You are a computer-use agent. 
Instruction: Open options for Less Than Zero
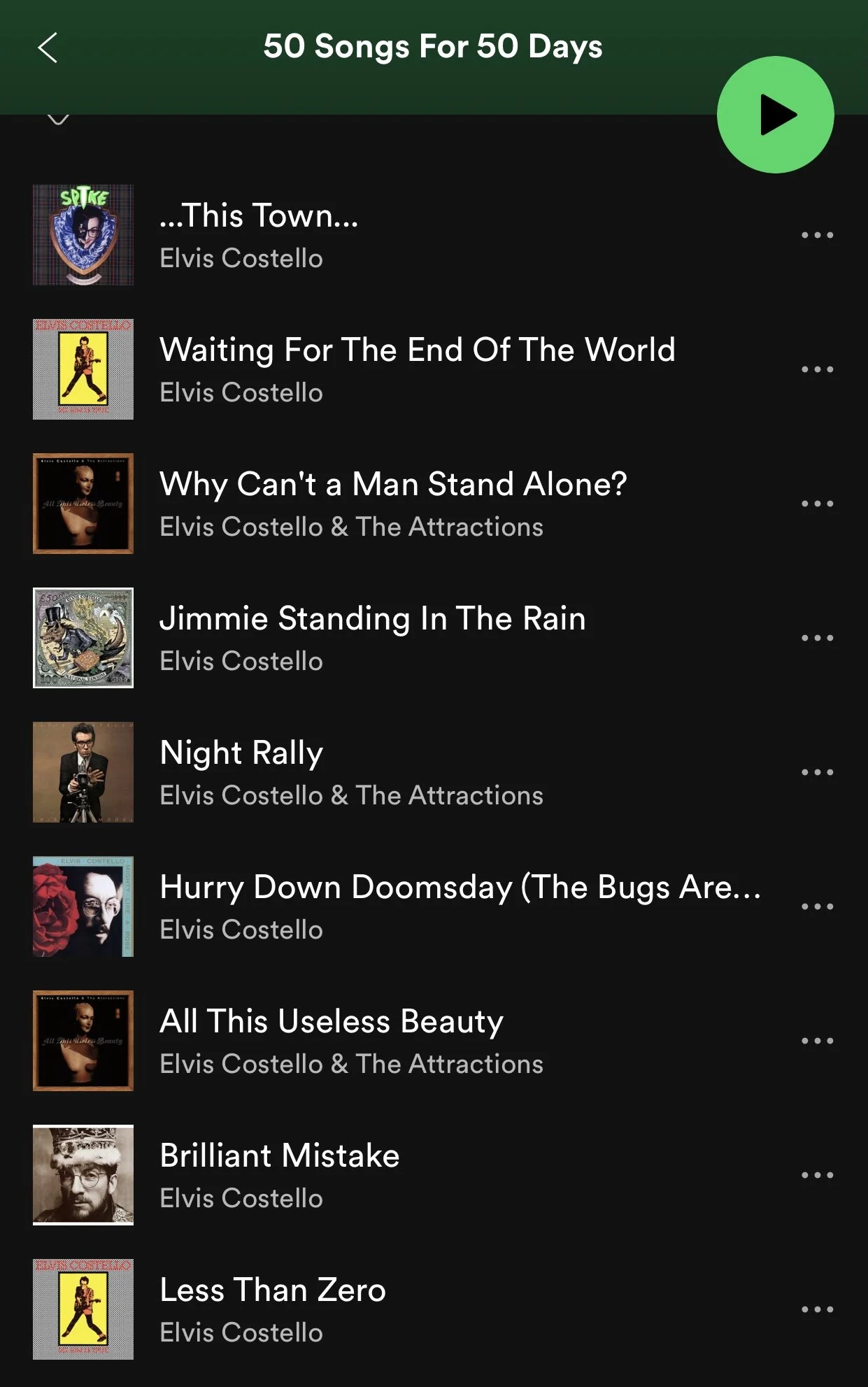point(817,1309)
